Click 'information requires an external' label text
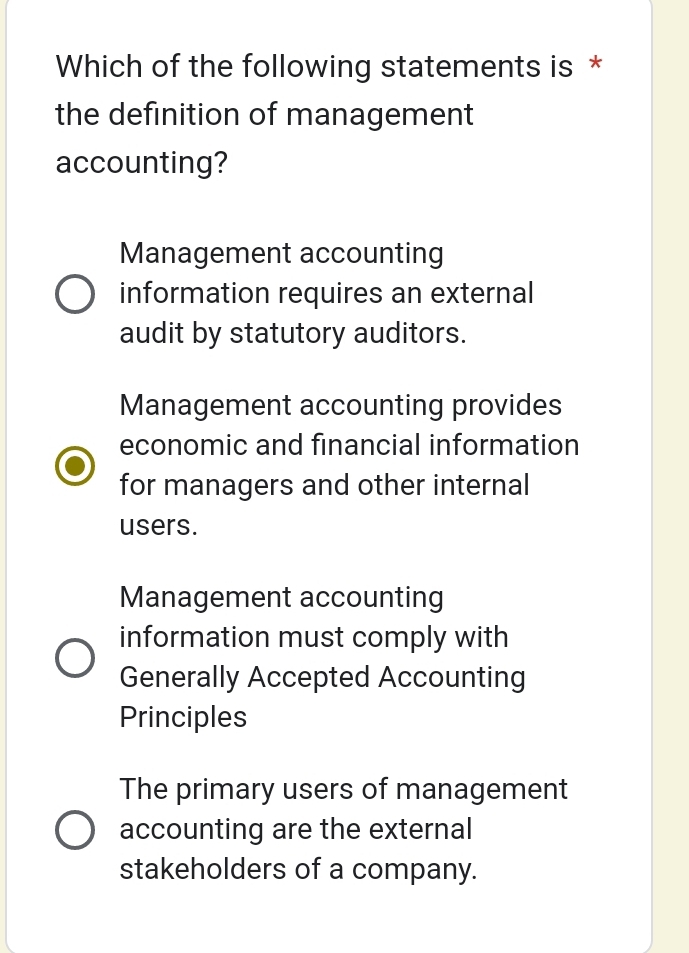689x953 pixels. click(326, 294)
